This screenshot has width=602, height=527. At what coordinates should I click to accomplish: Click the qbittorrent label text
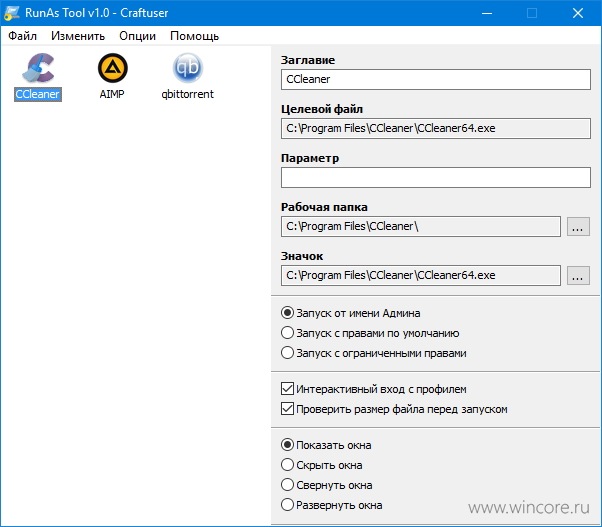click(x=187, y=94)
